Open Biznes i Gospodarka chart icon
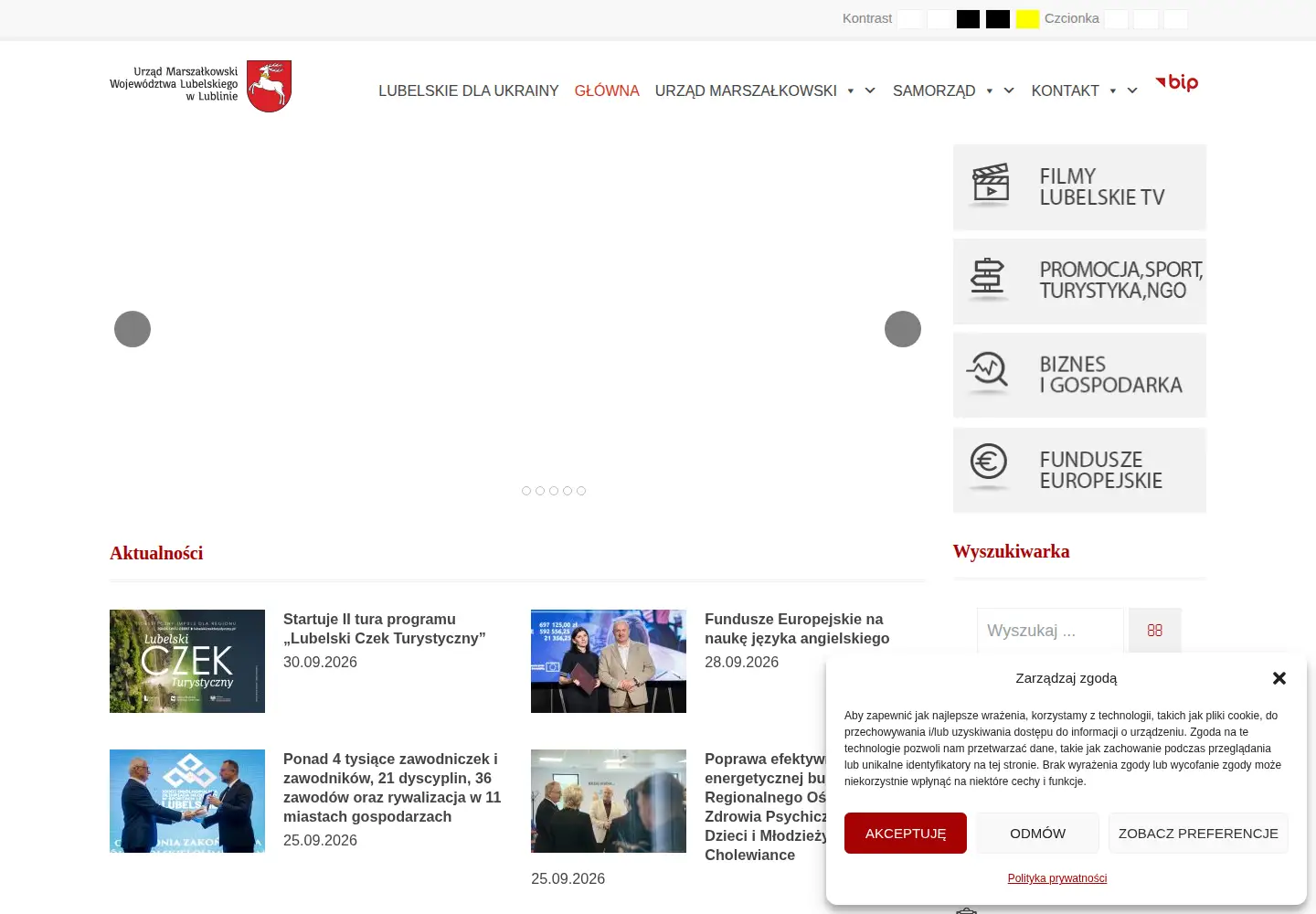 click(988, 371)
